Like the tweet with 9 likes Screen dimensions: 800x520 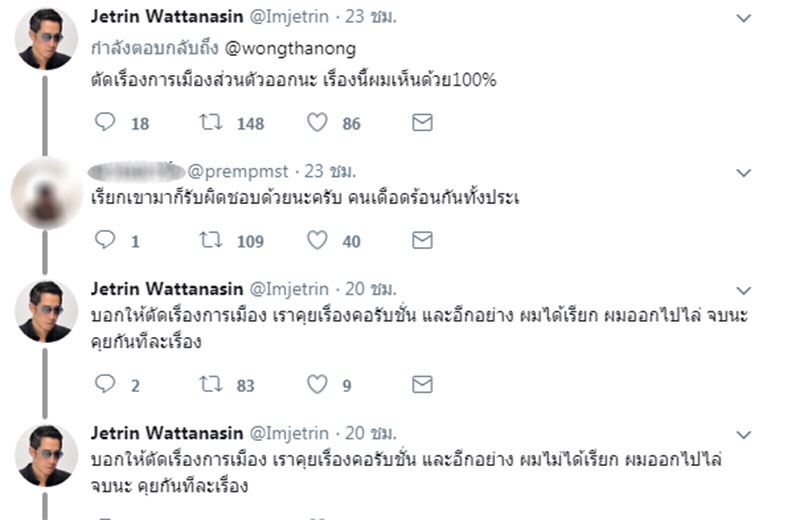click(317, 385)
